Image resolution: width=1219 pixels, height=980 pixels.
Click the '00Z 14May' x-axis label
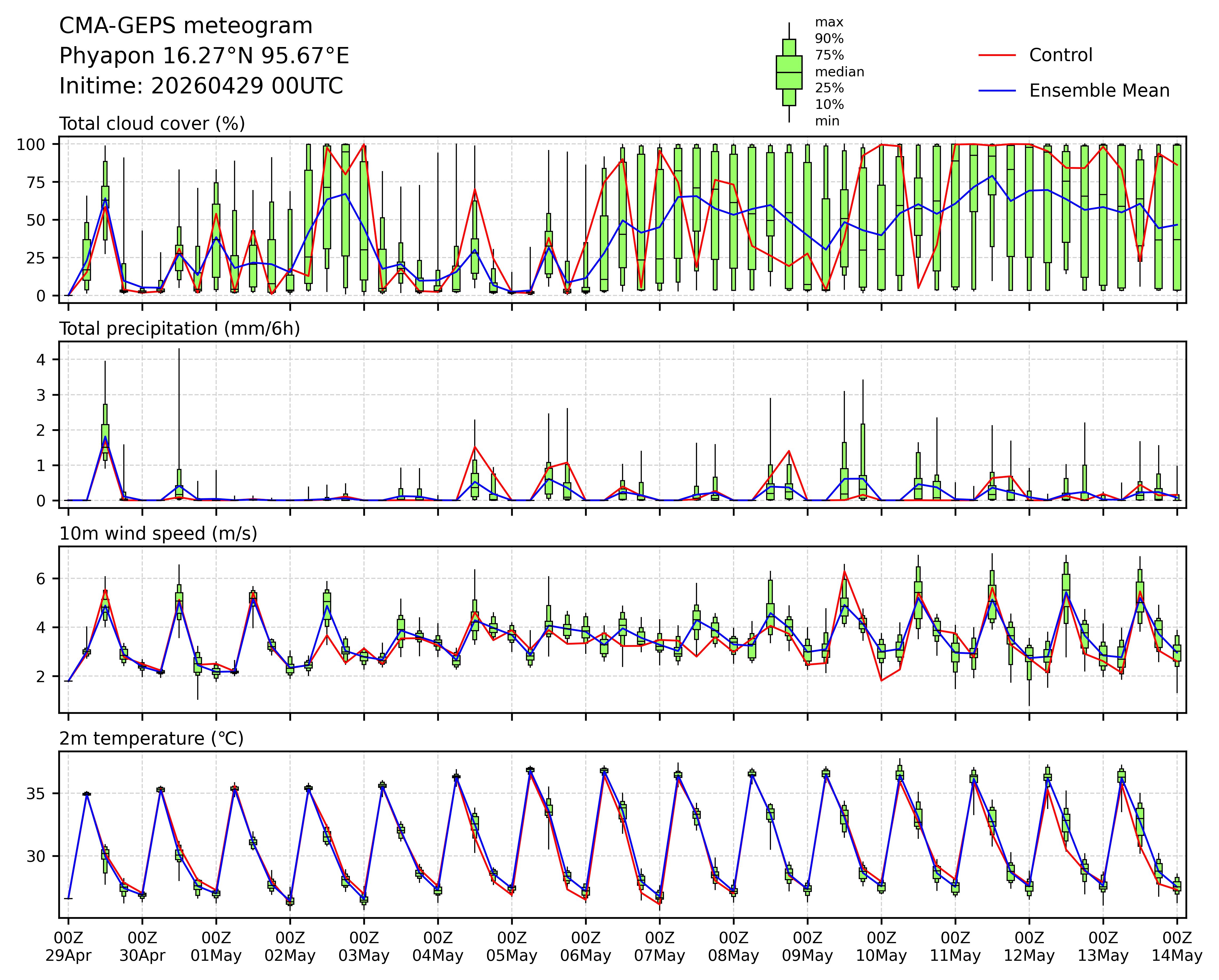pyautogui.click(x=1177, y=947)
